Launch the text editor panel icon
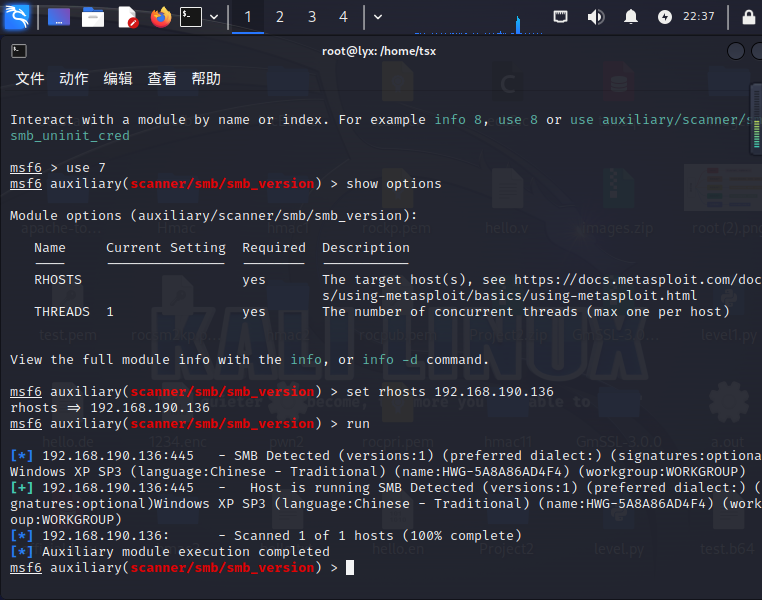The image size is (762, 600). (128, 17)
